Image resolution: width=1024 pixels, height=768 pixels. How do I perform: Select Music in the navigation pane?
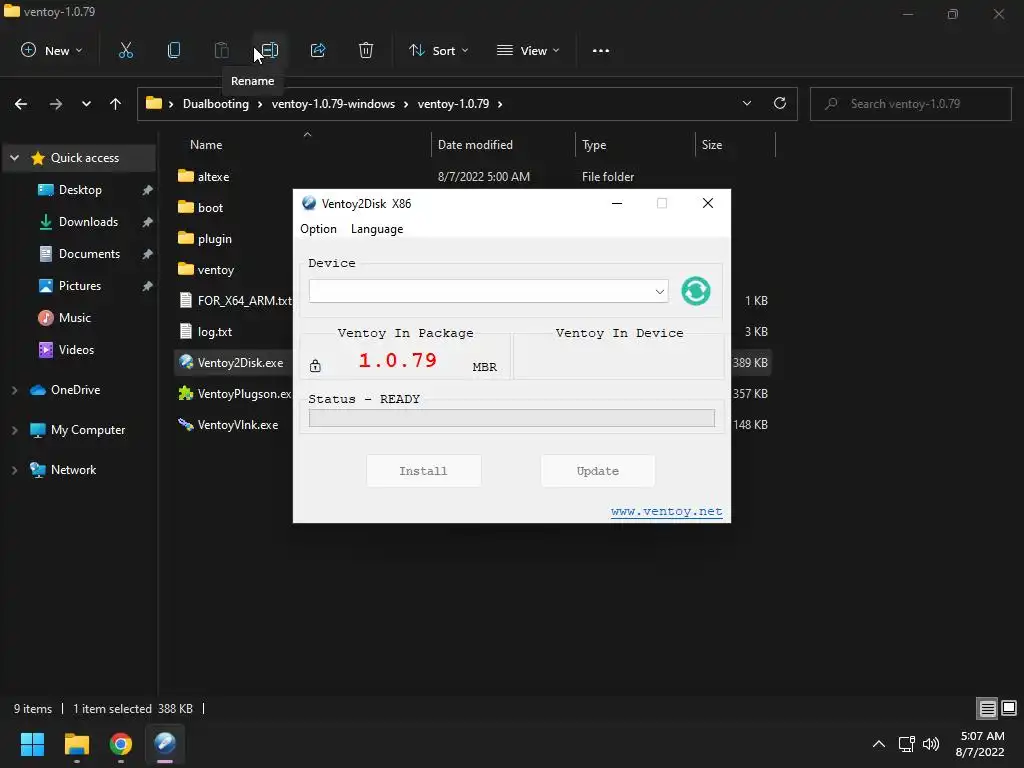pos(74,318)
